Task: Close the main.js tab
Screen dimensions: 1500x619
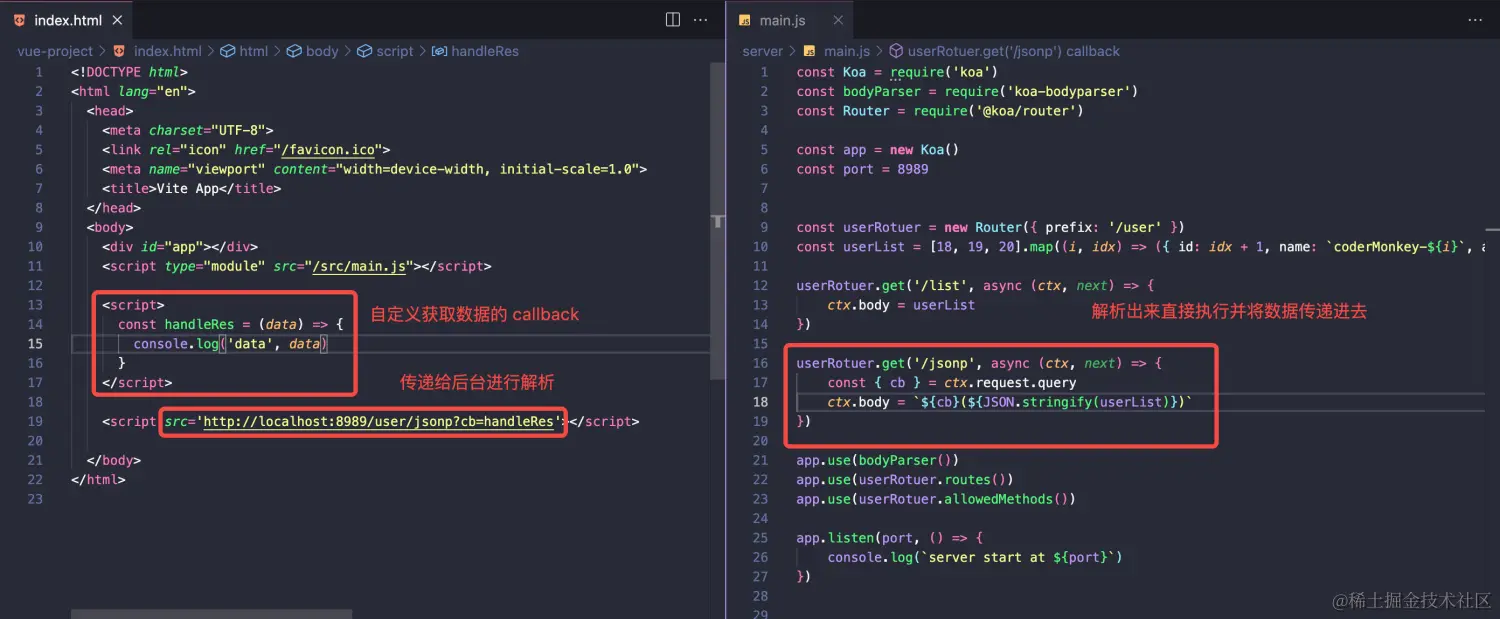Action: coord(838,20)
